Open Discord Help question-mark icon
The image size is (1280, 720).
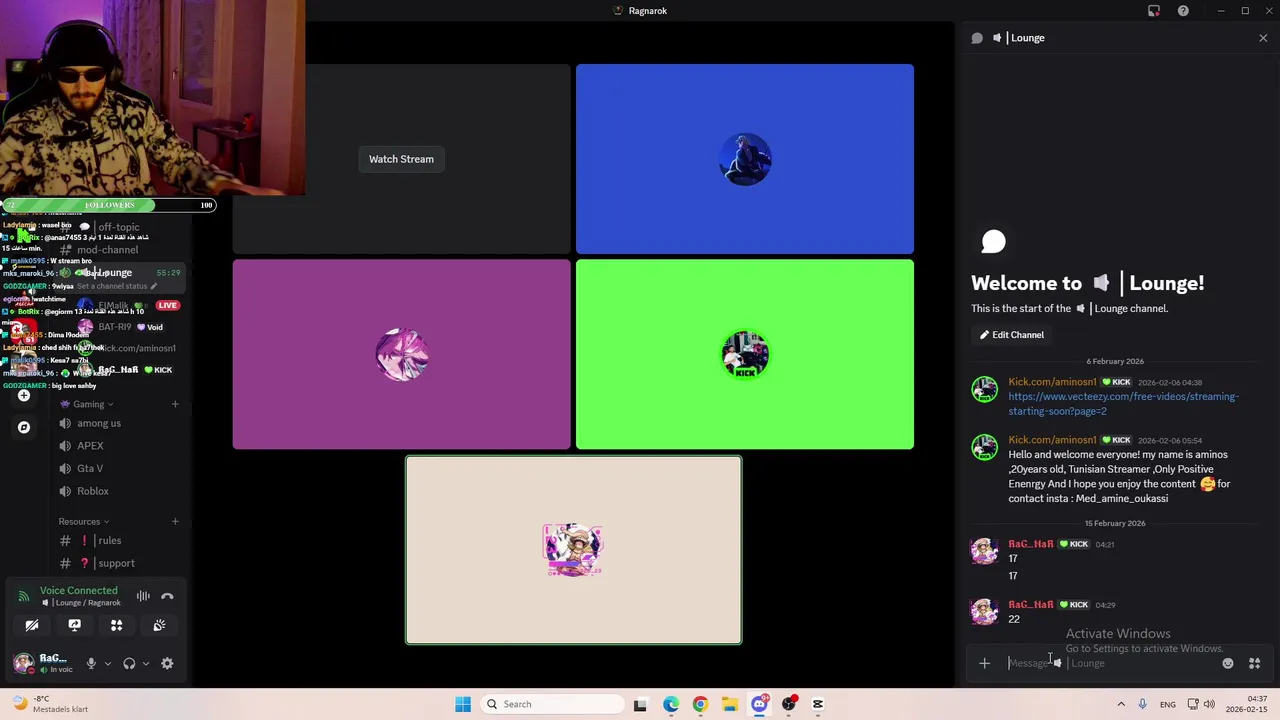tap(1183, 11)
